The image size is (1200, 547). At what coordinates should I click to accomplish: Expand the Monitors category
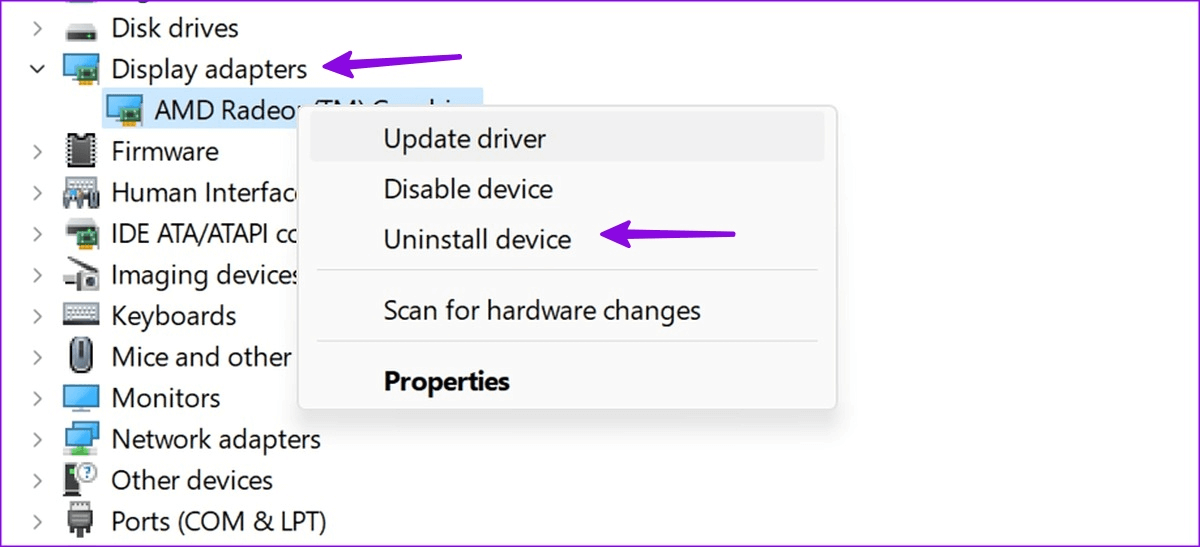tap(38, 398)
